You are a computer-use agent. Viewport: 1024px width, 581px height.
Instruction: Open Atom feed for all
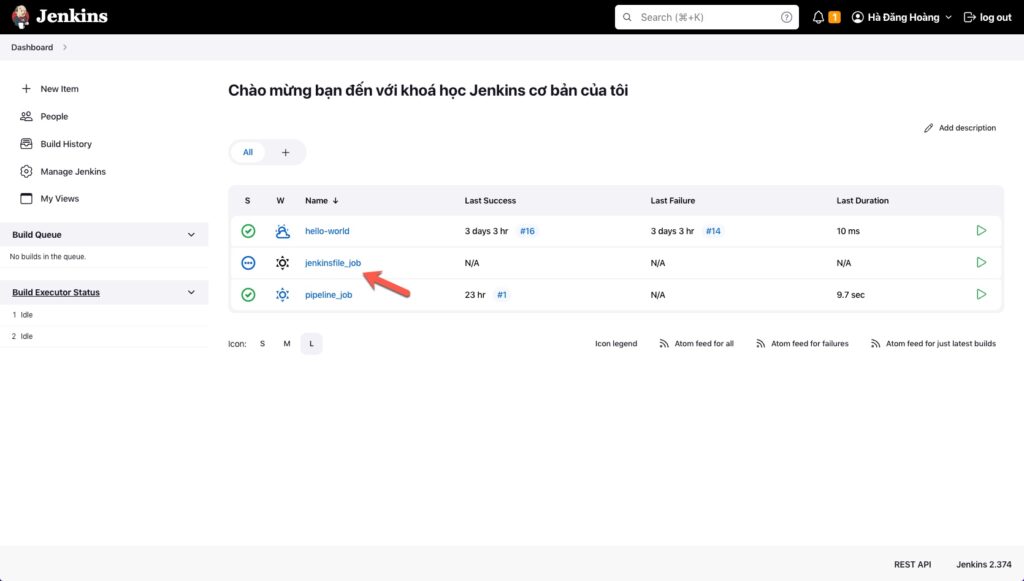[704, 343]
